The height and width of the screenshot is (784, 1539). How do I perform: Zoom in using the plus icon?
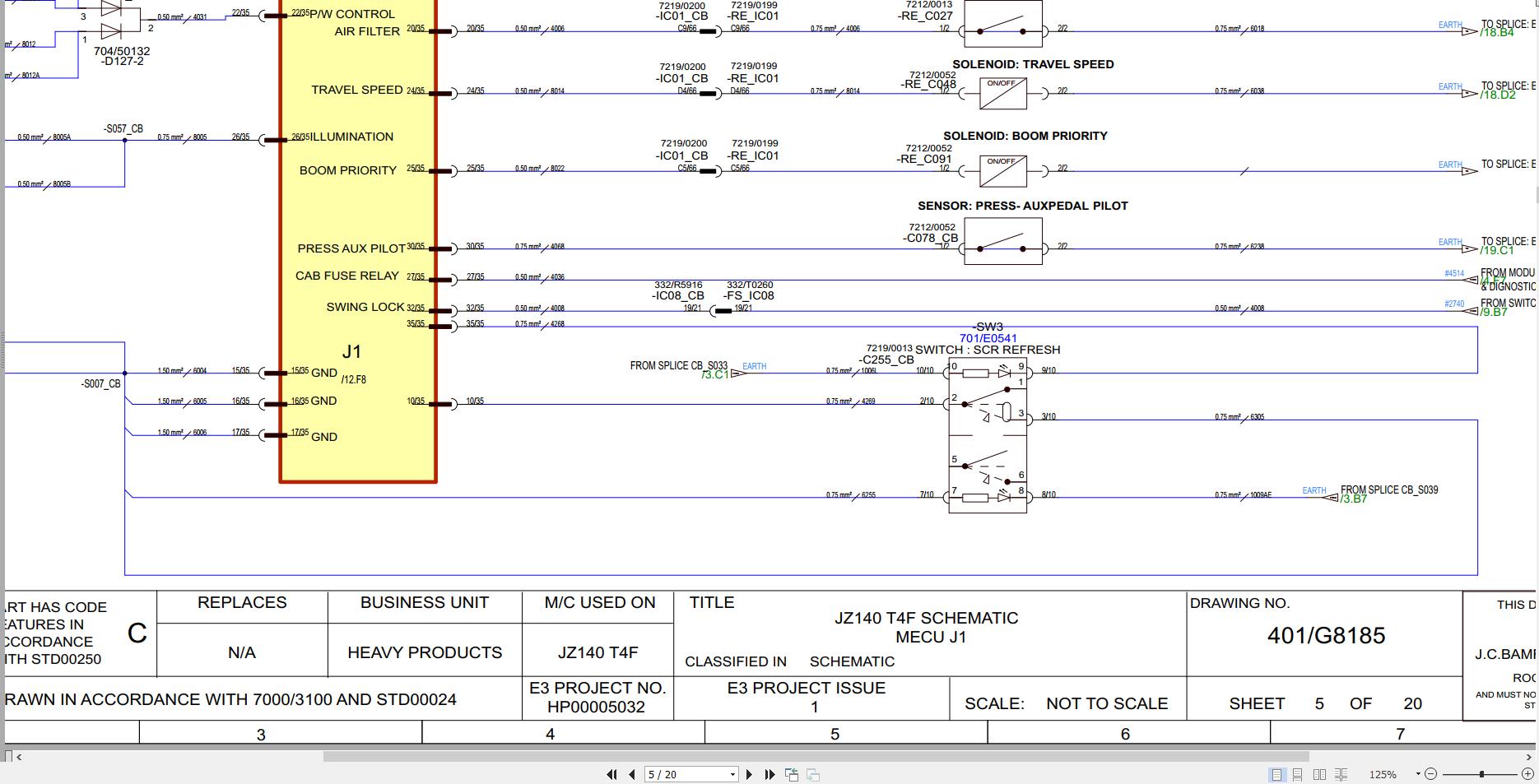click(x=1528, y=773)
